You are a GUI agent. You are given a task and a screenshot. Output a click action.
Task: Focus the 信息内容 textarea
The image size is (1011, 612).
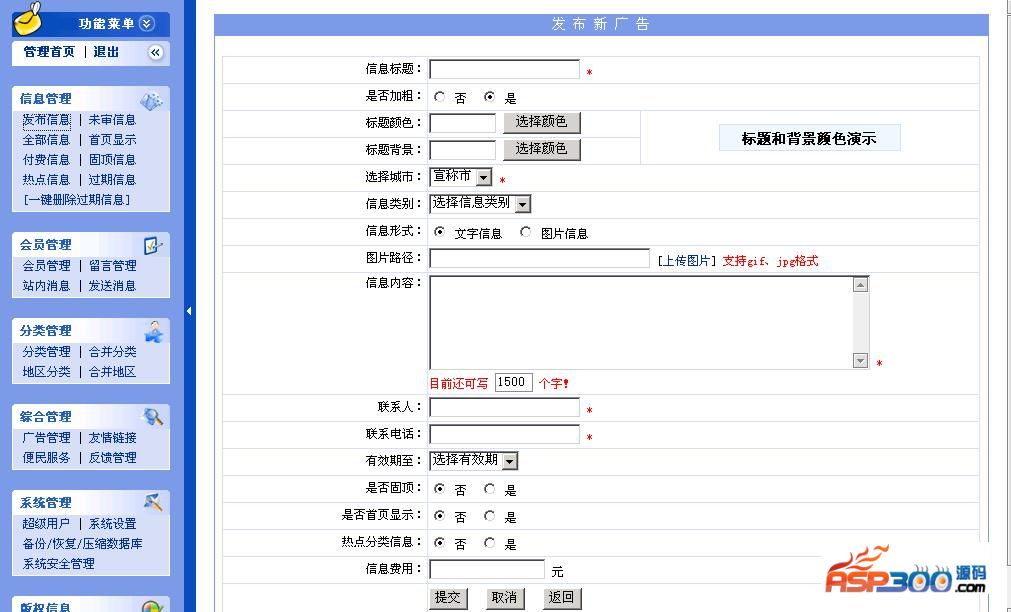tap(649, 322)
